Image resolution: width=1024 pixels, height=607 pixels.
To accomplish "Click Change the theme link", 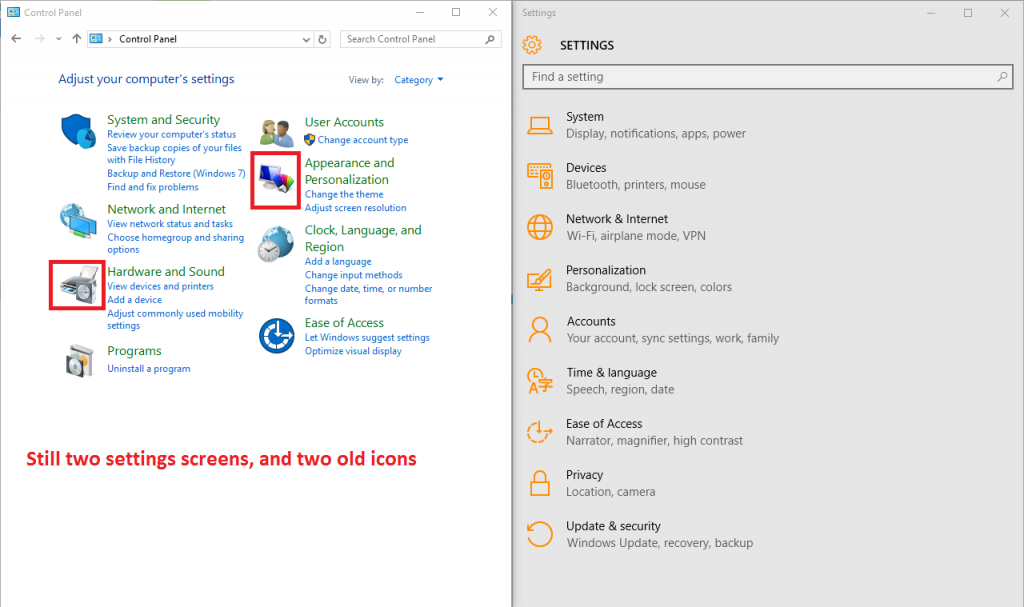I will click(344, 194).
